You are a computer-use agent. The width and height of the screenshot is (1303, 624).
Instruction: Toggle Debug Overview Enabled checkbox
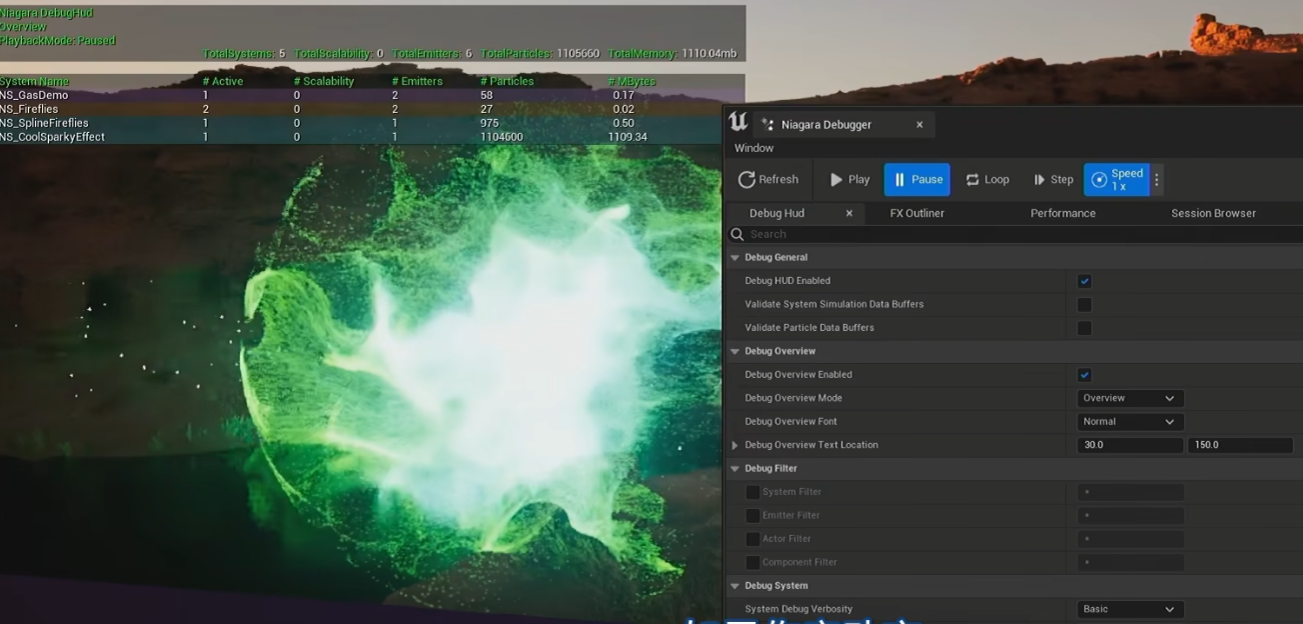pos(1084,375)
